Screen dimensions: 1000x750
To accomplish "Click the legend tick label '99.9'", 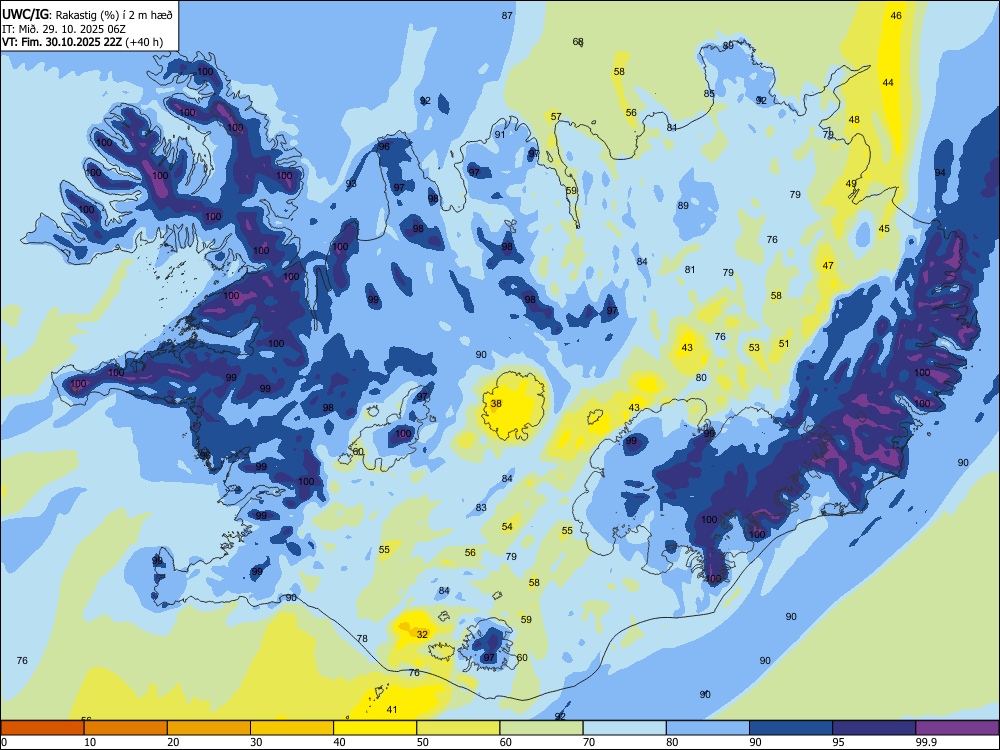I will (925, 742).
